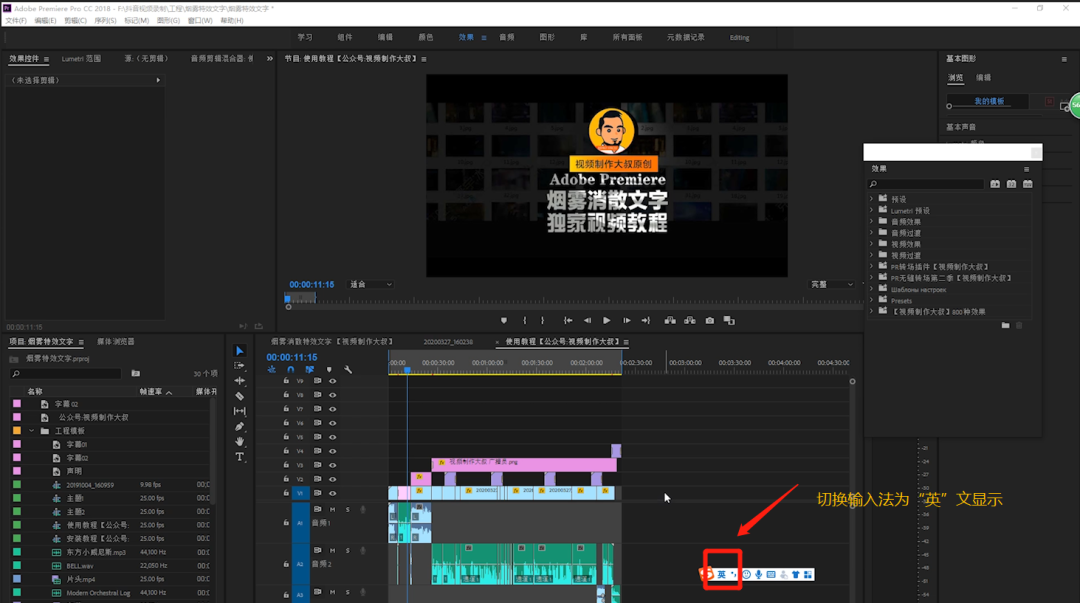This screenshot has width=1080, height=603.
Task: Select the Track Select Forward tool
Action: pos(240,366)
